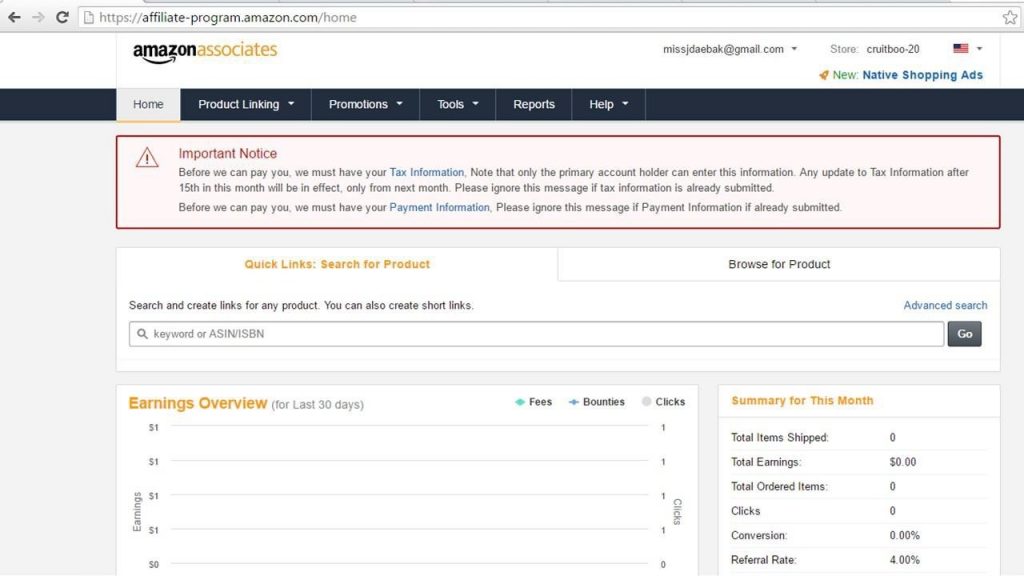Open the Tax Information link
The image size is (1024, 576).
click(426, 172)
